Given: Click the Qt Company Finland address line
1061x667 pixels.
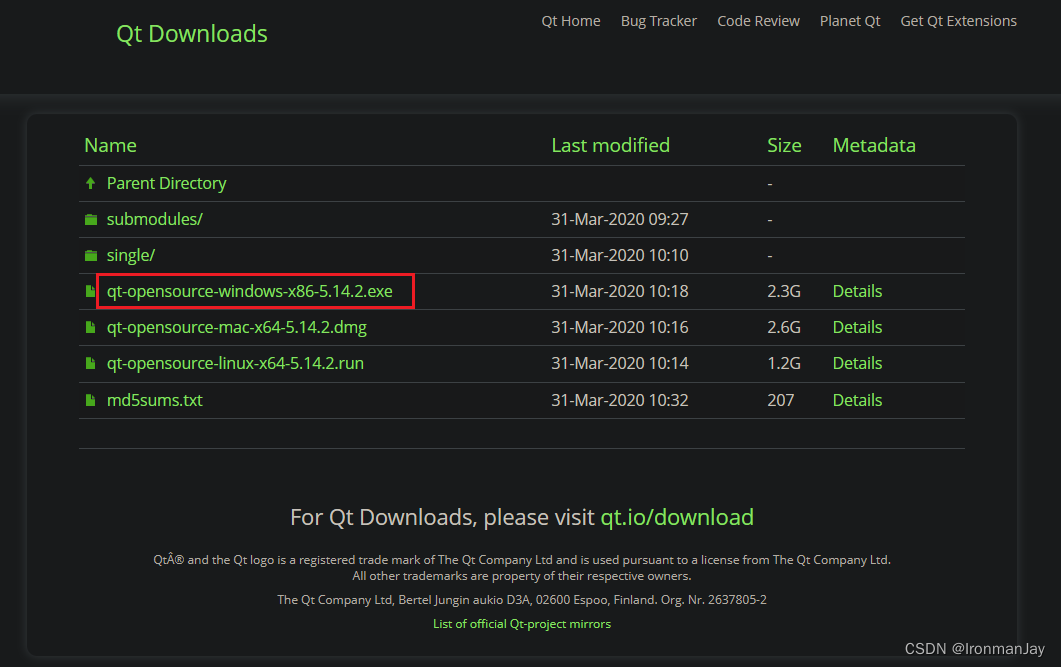Looking at the screenshot, I should coord(522,600).
